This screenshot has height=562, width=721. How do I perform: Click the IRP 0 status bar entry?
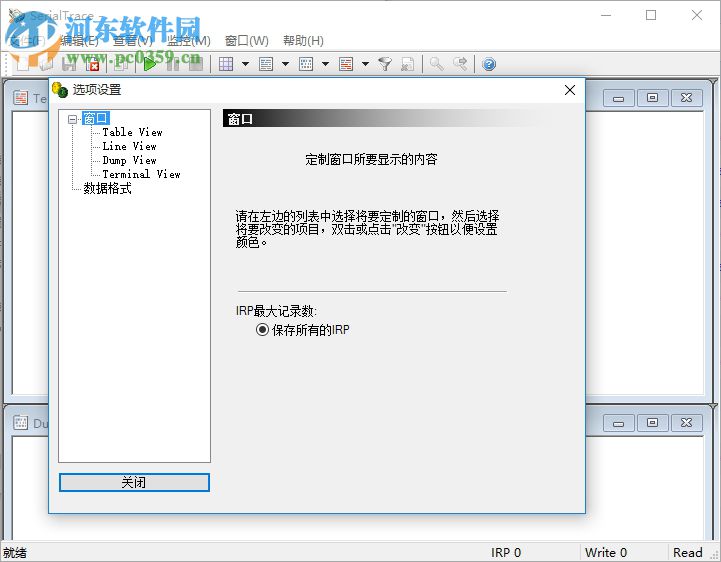point(506,552)
